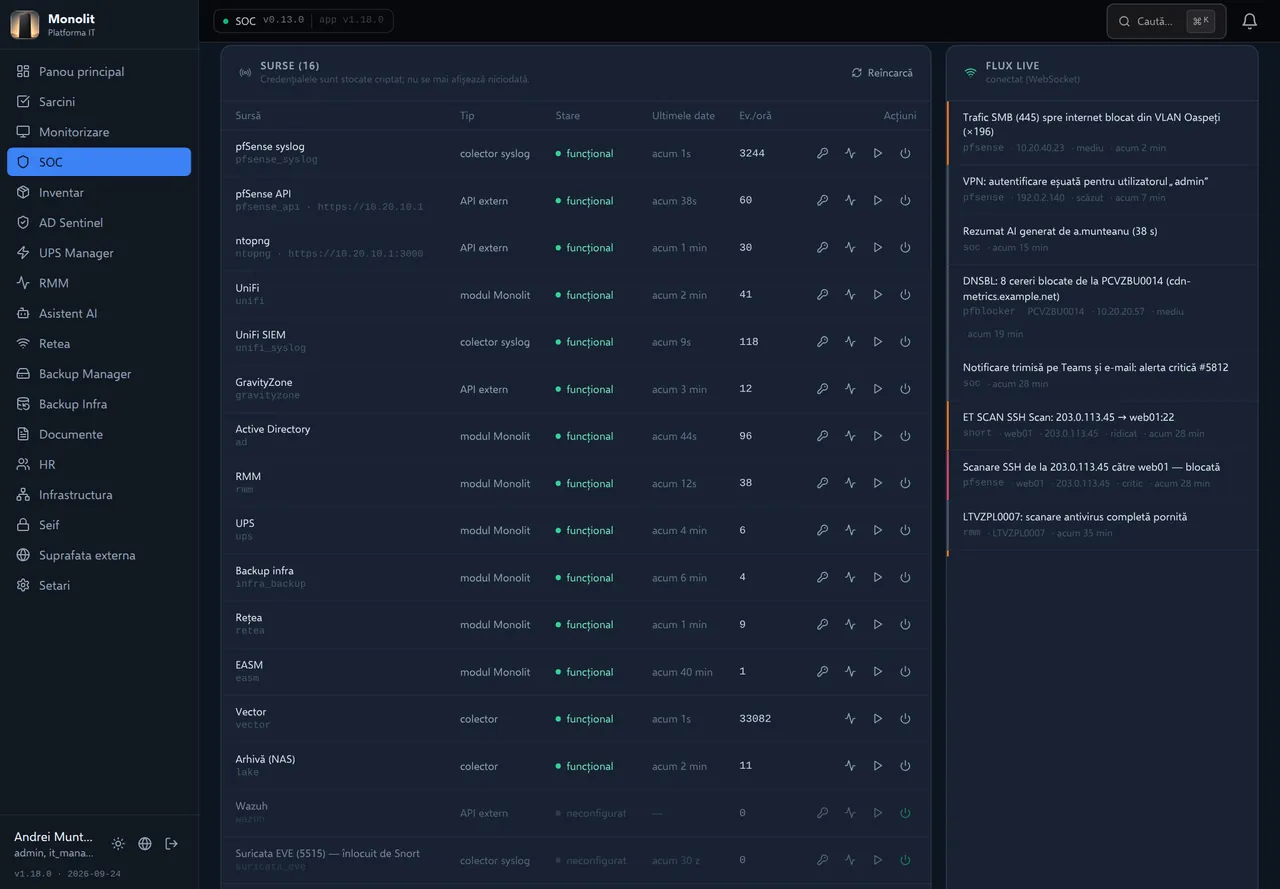Click activity pulse icon in Rețea source row
Image resolution: width=1280 pixels, height=889 pixels.
(x=850, y=624)
